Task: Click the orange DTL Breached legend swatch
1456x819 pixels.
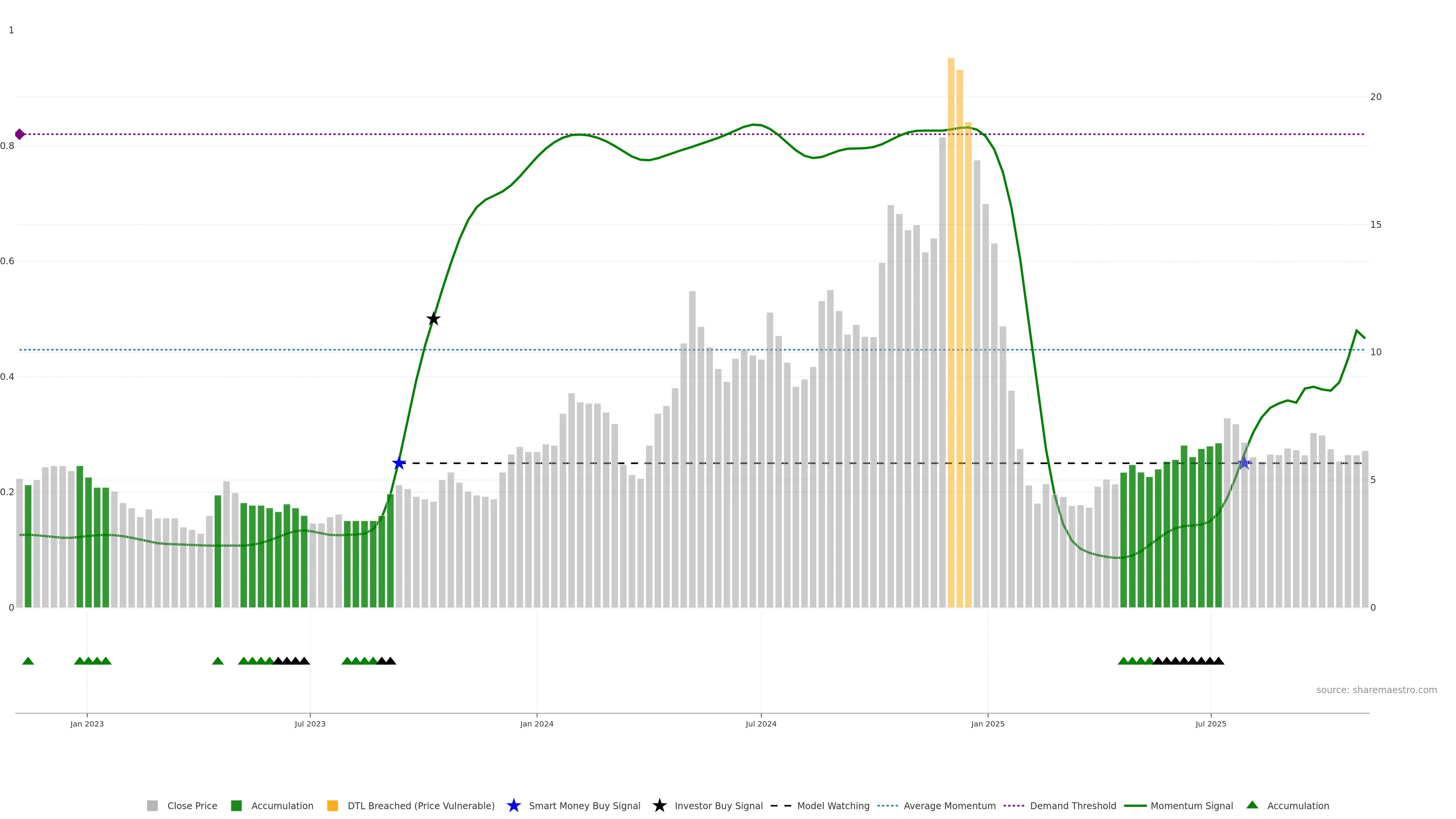Action: tap(333, 805)
